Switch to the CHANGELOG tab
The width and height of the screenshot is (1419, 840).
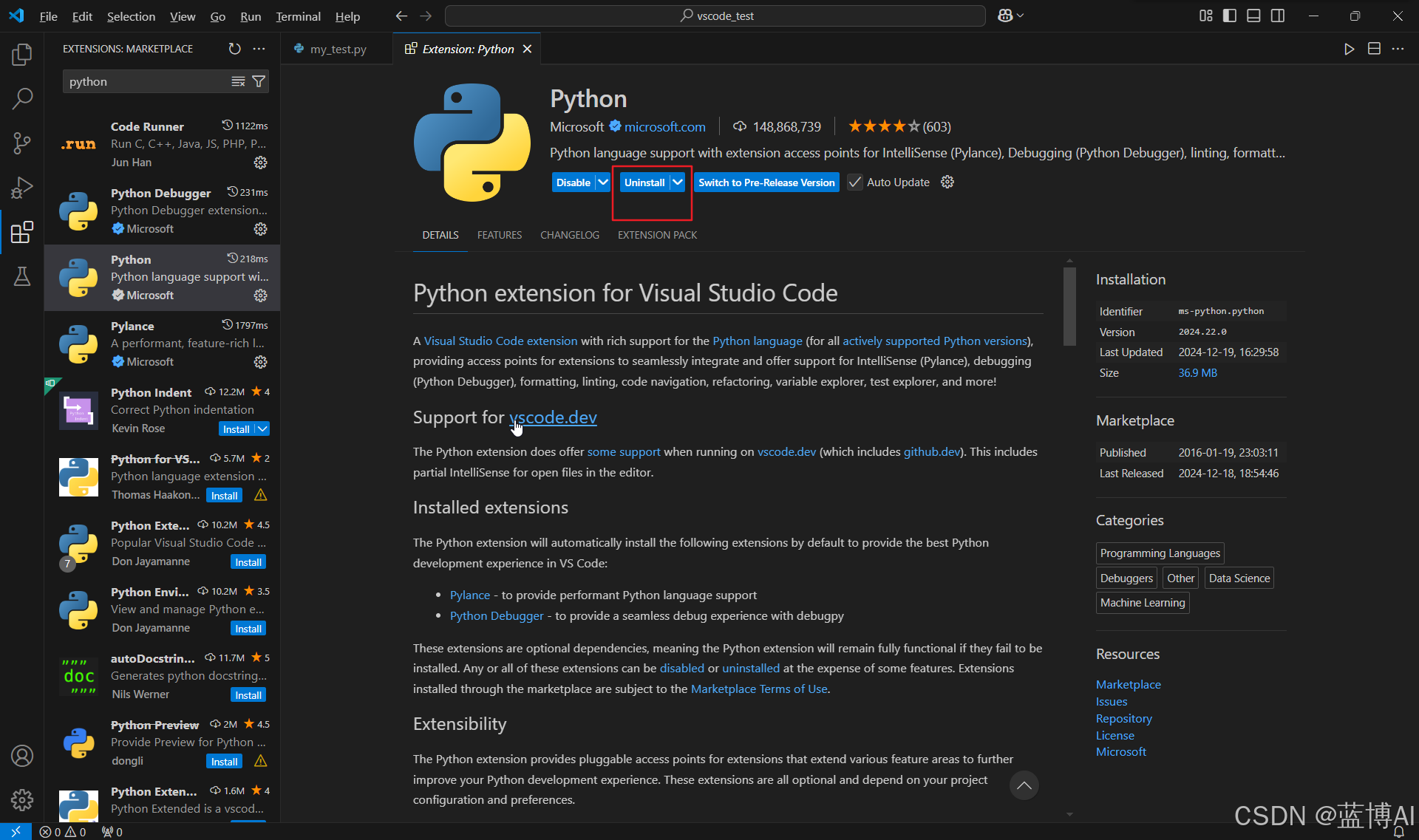point(569,235)
